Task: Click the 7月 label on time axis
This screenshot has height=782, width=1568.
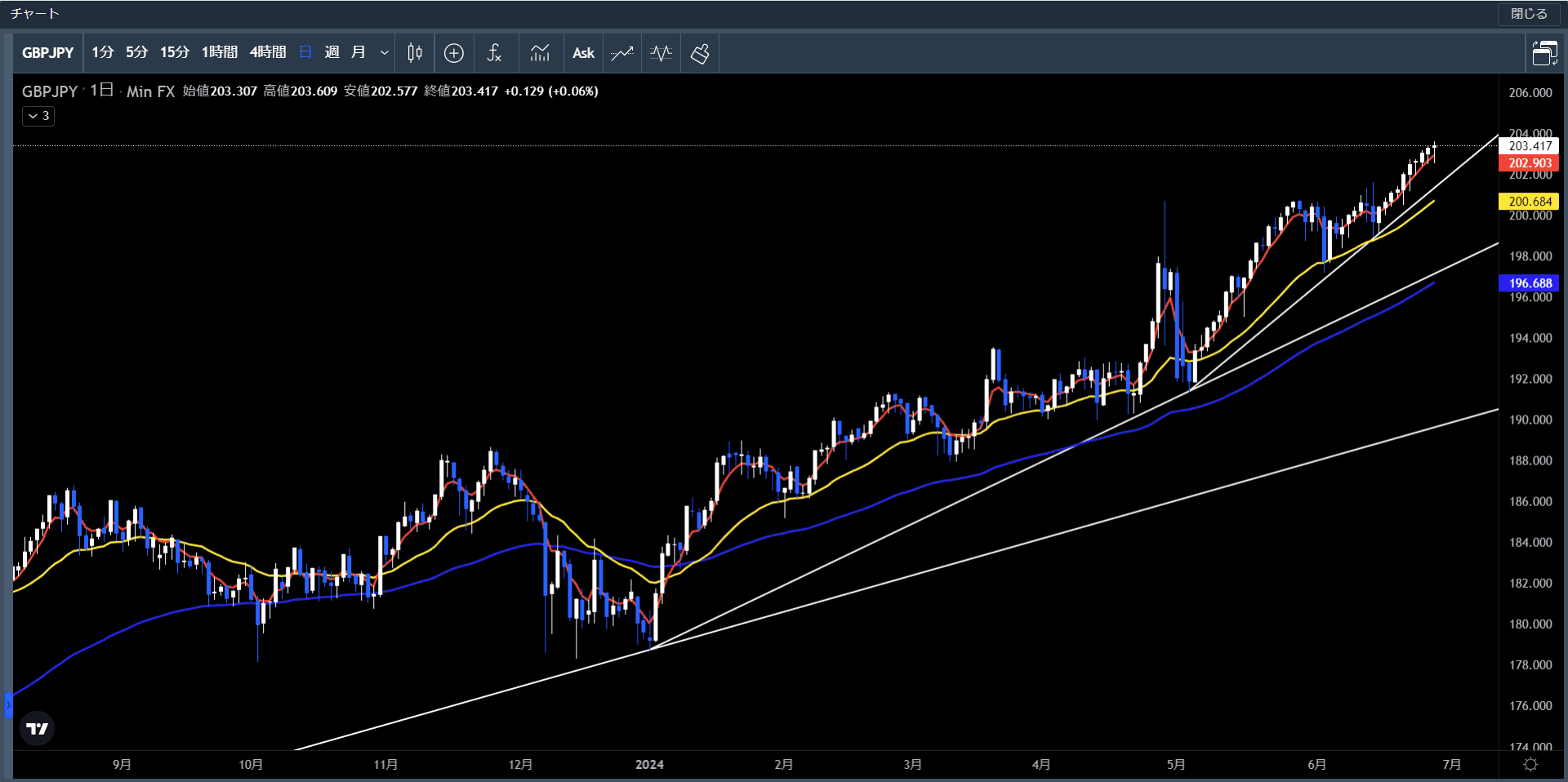Action: pos(1451,765)
